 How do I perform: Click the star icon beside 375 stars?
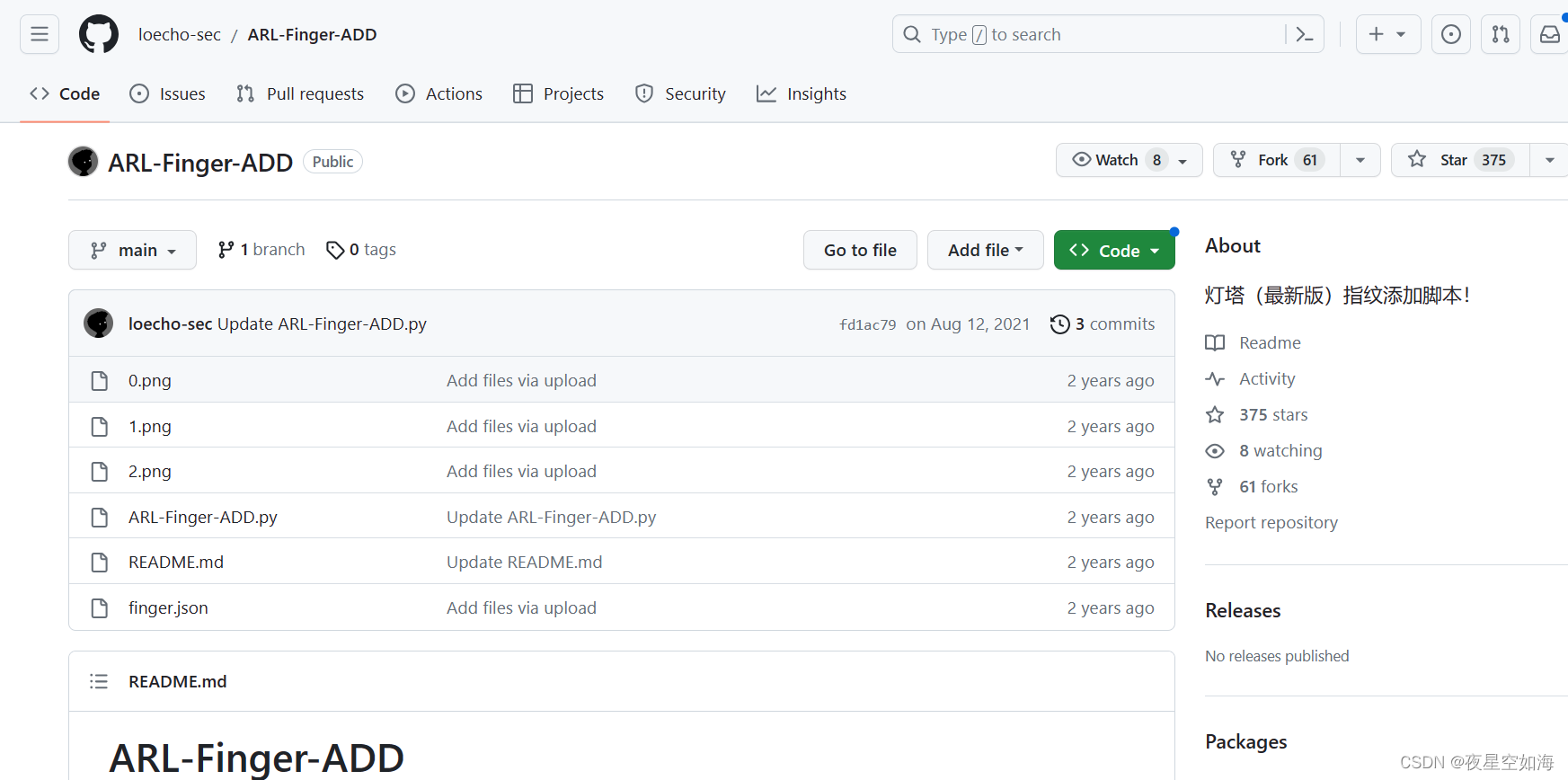(x=1215, y=414)
